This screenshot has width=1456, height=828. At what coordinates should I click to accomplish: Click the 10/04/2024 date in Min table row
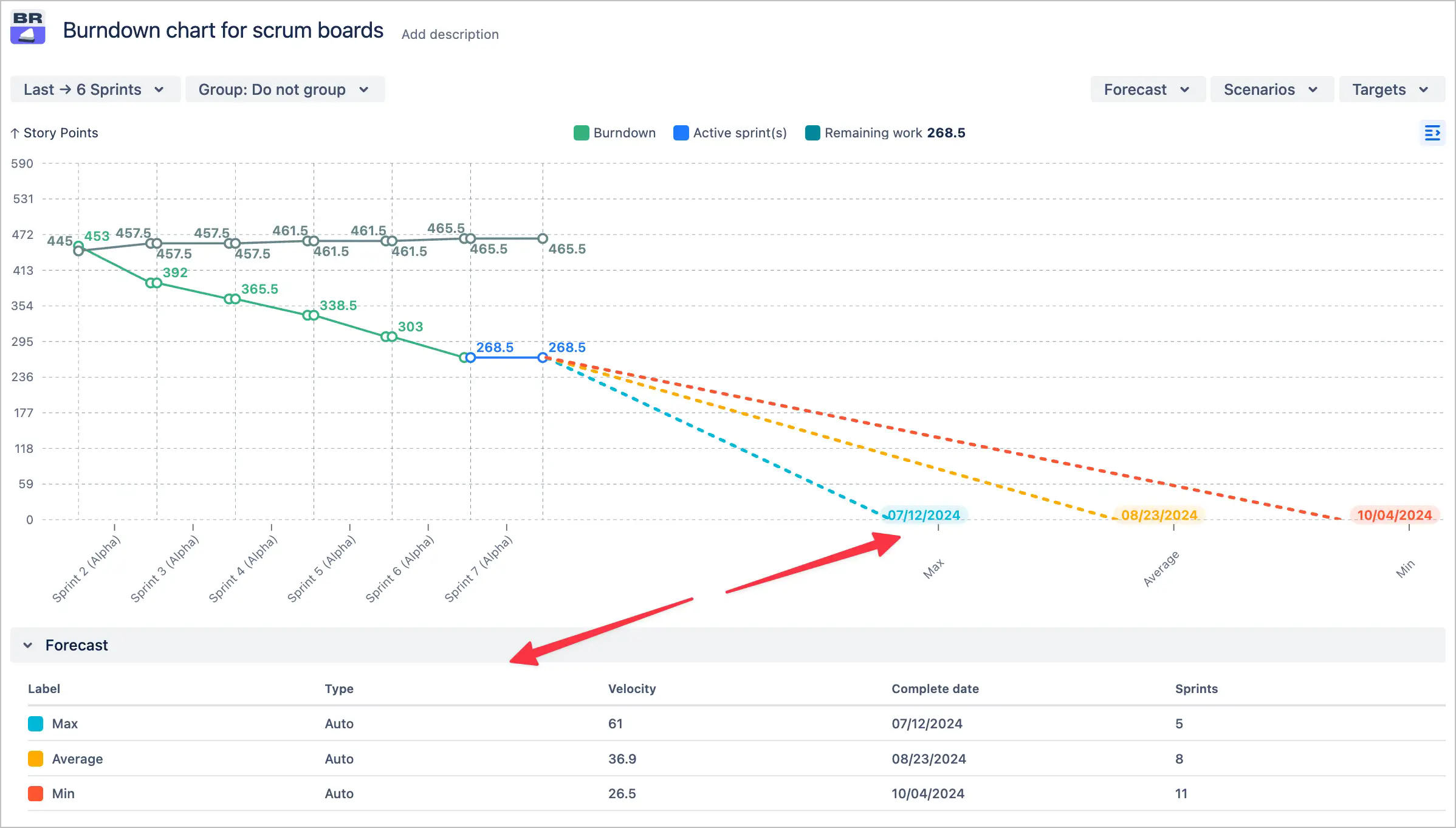tap(927, 793)
